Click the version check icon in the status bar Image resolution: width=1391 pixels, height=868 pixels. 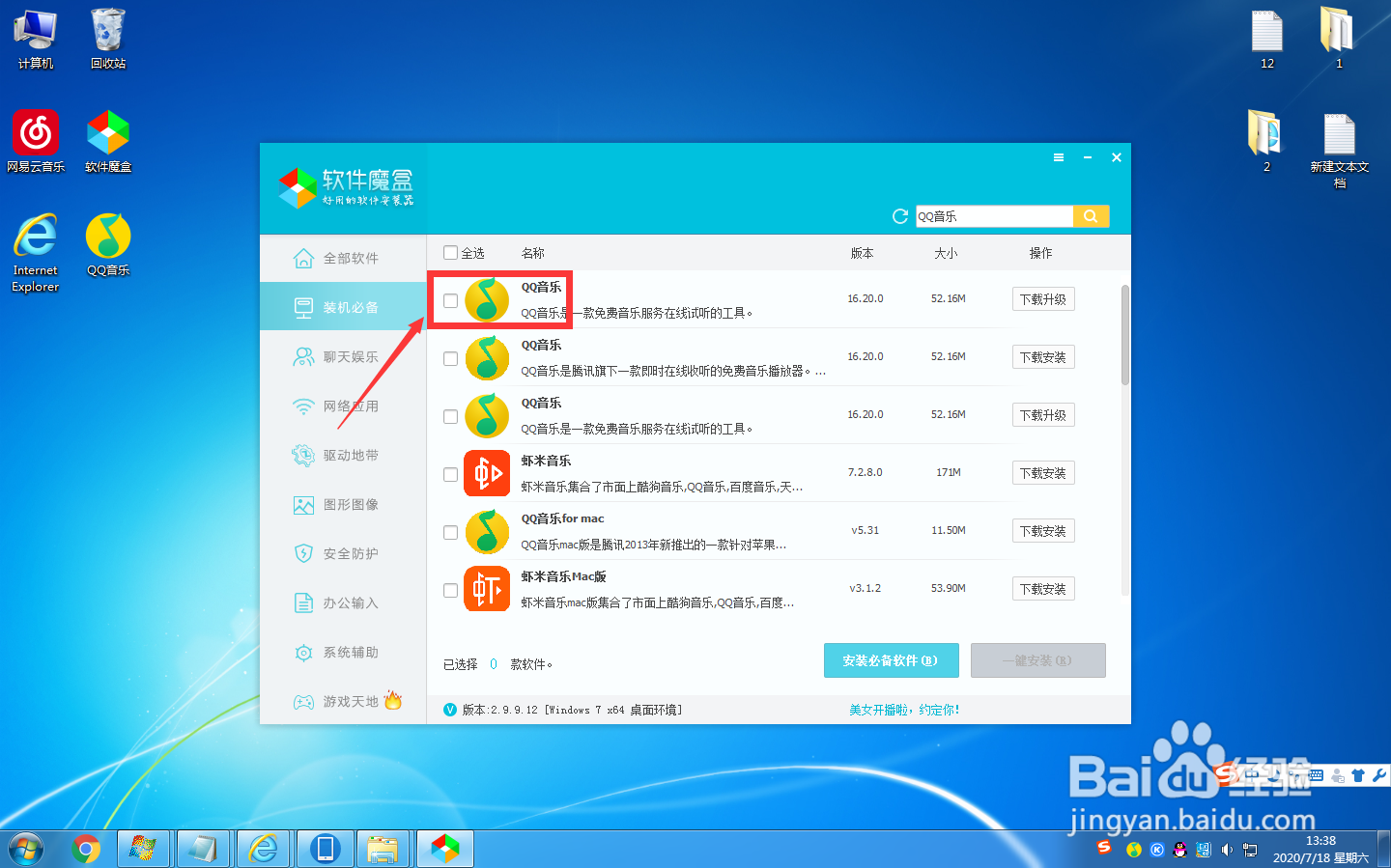click(449, 710)
